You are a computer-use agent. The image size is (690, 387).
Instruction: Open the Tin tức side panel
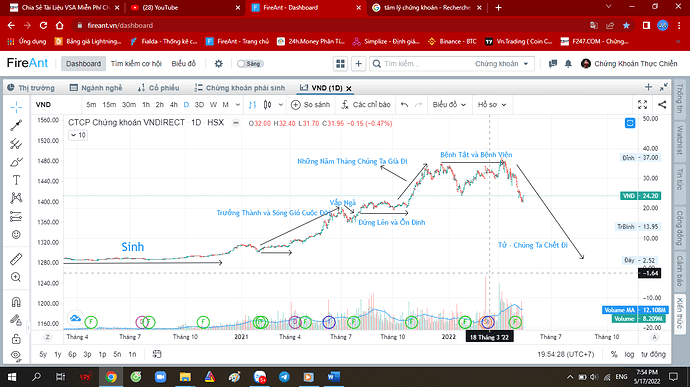680,179
